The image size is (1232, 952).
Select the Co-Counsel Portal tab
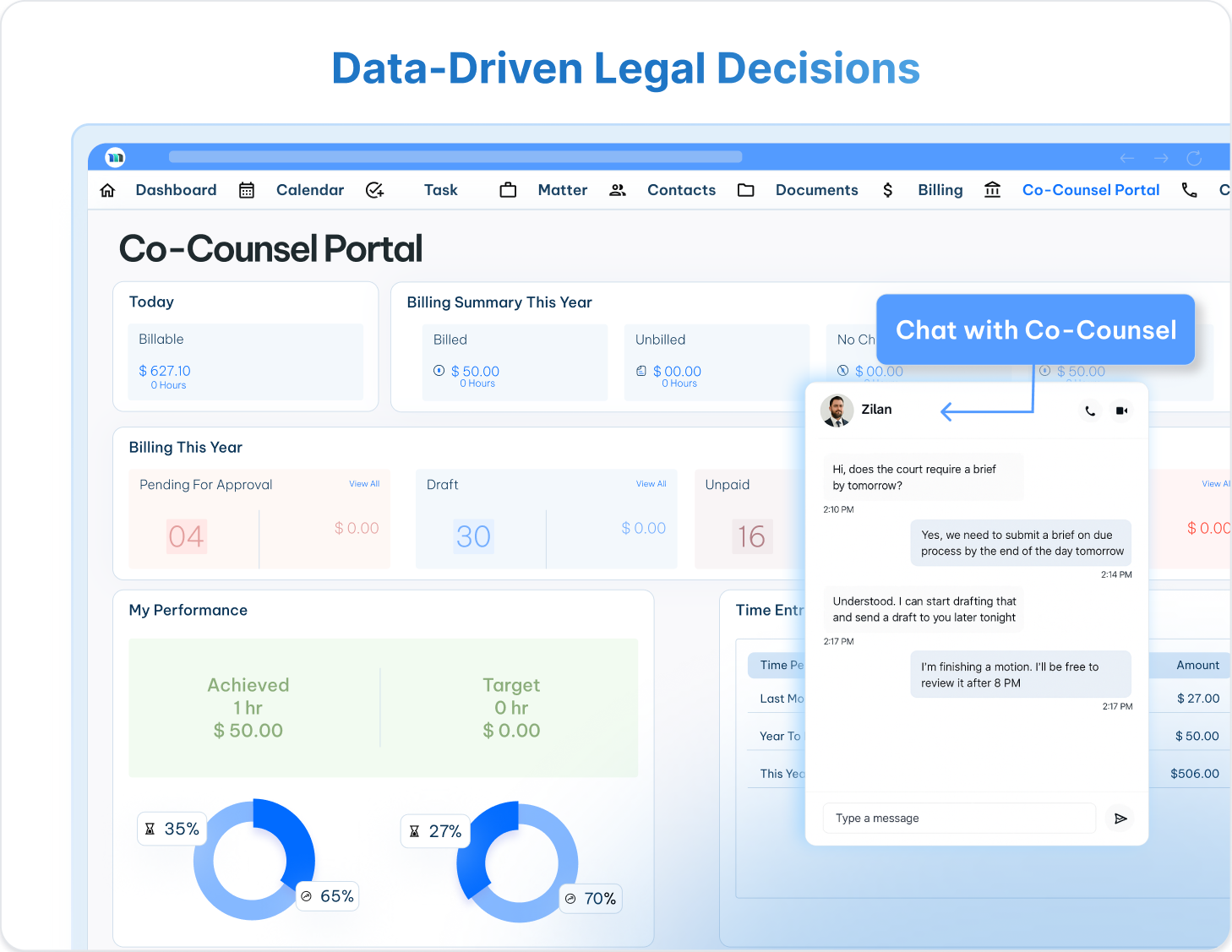pos(1091,190)
